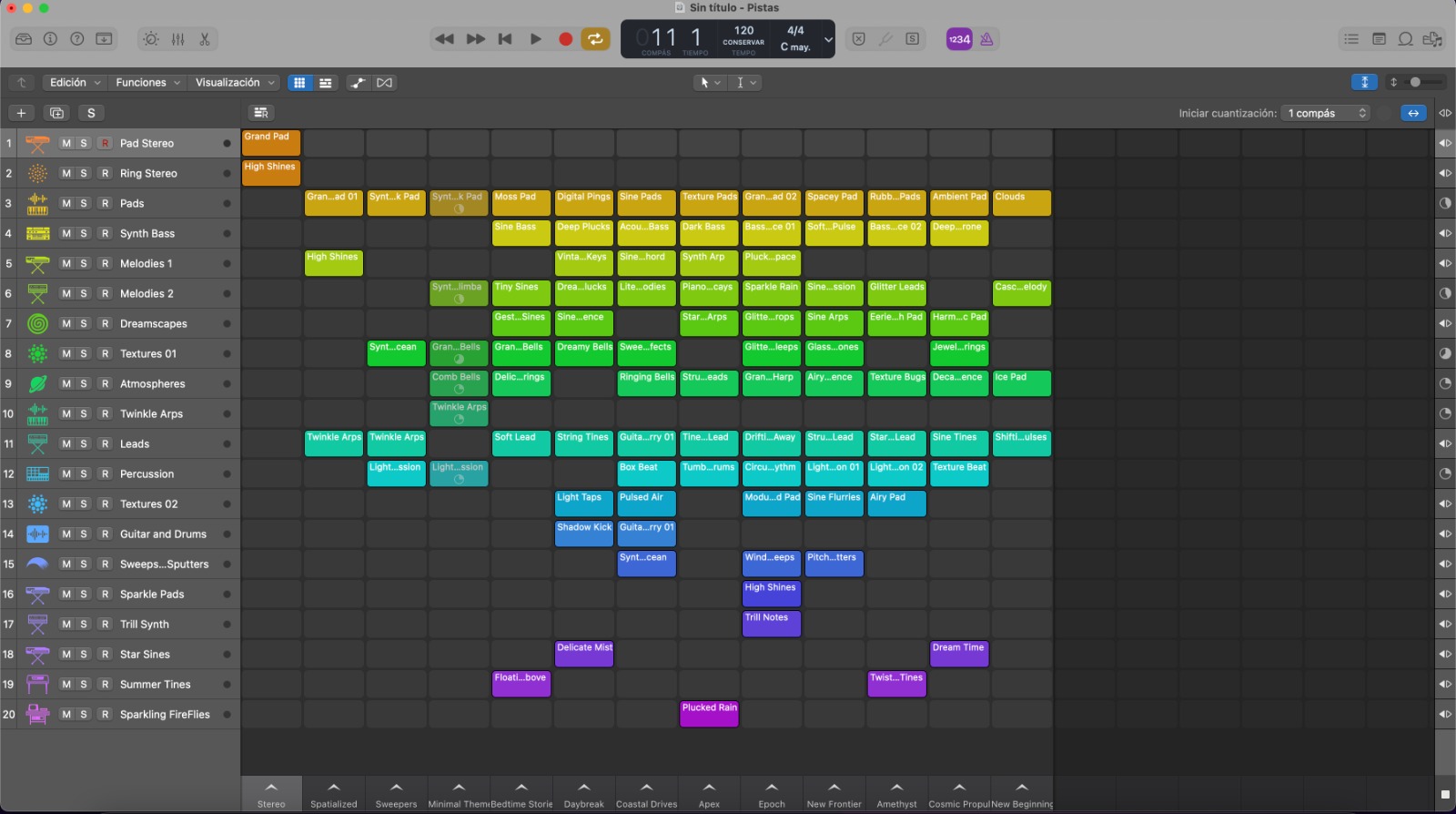Image resolution: width=1456 pixels, height=814 pixels.
Task: Click the Go to Beginning button
Action: pos(505,39)
